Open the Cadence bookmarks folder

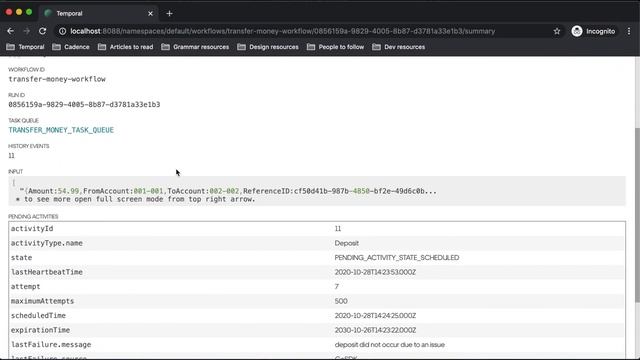pos(71,47)
